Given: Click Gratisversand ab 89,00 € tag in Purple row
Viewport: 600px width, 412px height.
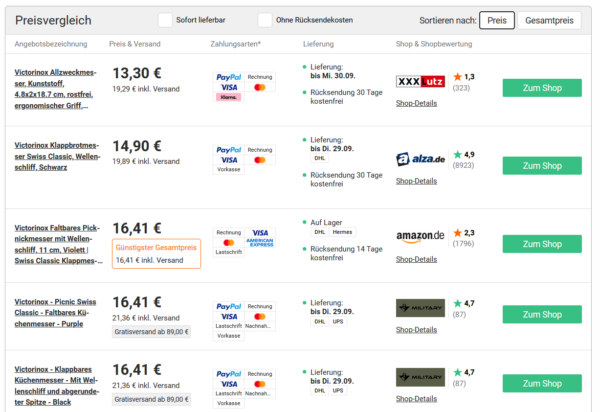Looking at the screenshot, I should click(152, 332).
